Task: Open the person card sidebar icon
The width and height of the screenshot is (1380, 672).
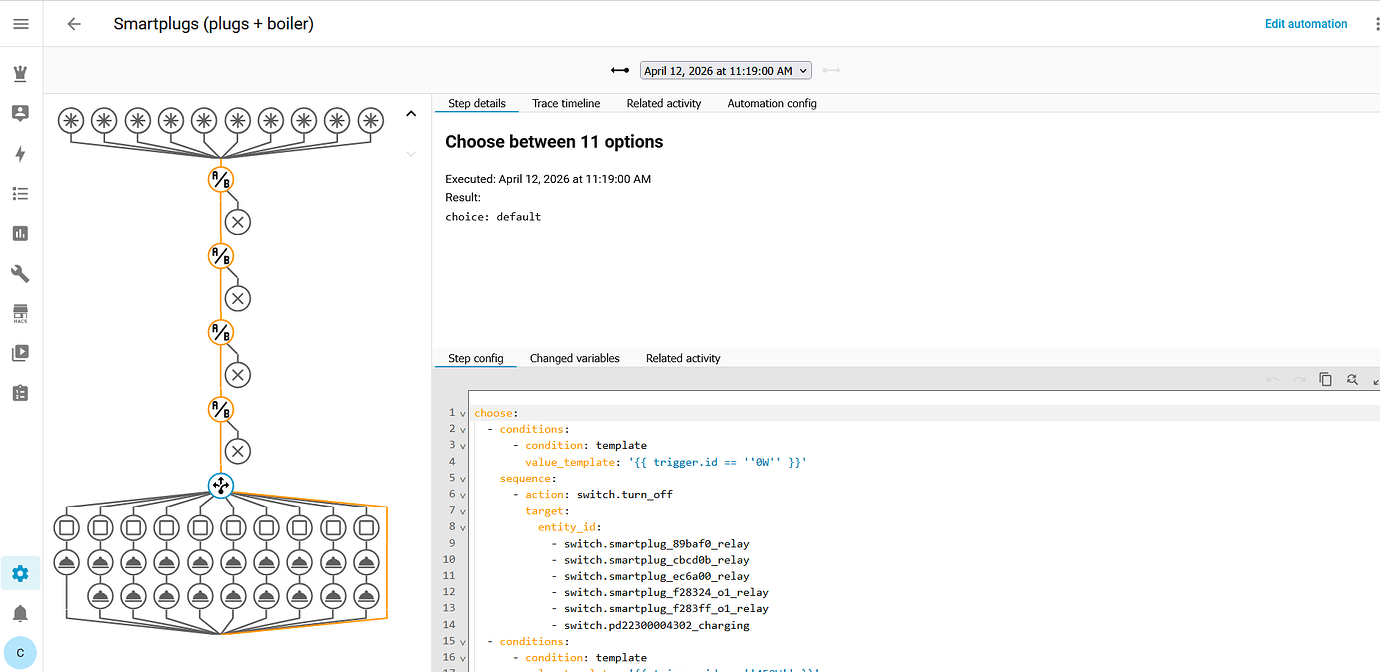Action: [x=20, y=113]
